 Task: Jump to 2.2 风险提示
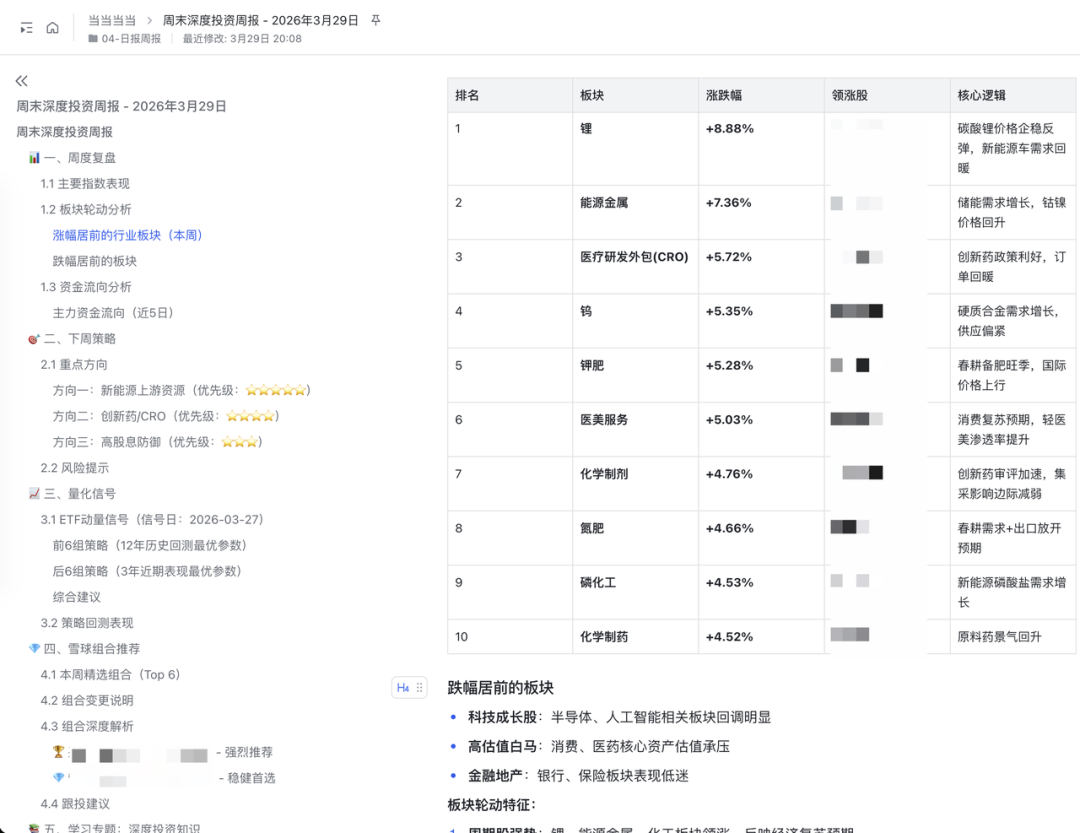coord(74,468)
